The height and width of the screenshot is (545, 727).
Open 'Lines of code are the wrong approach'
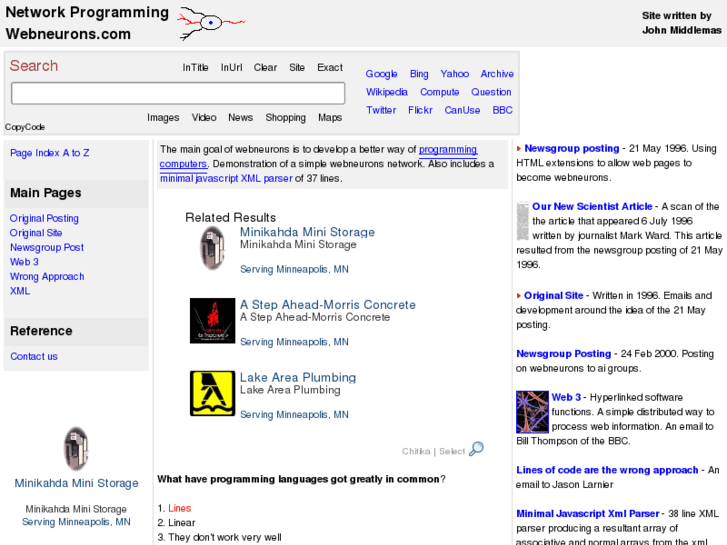coord(607,470)
